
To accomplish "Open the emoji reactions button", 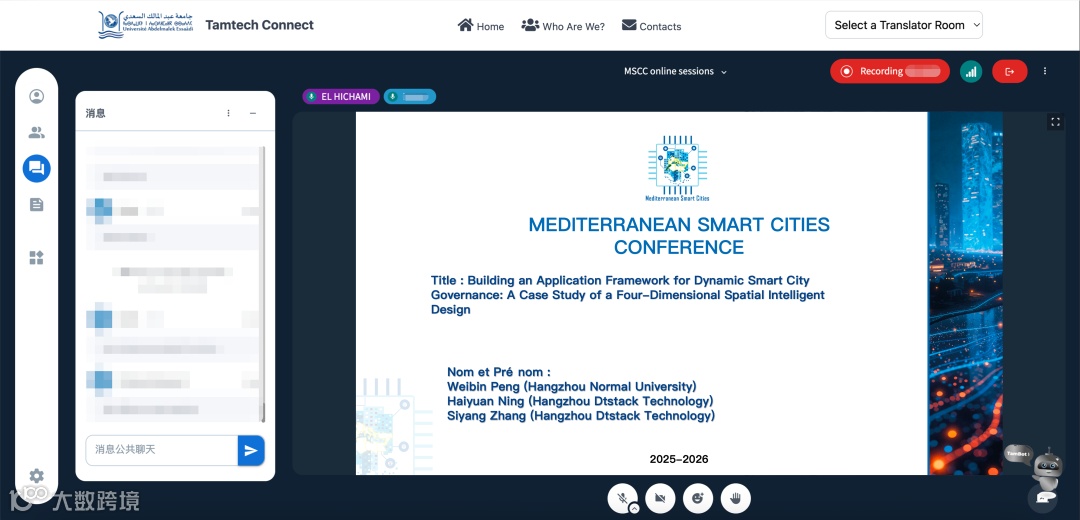I will [698, 498].
